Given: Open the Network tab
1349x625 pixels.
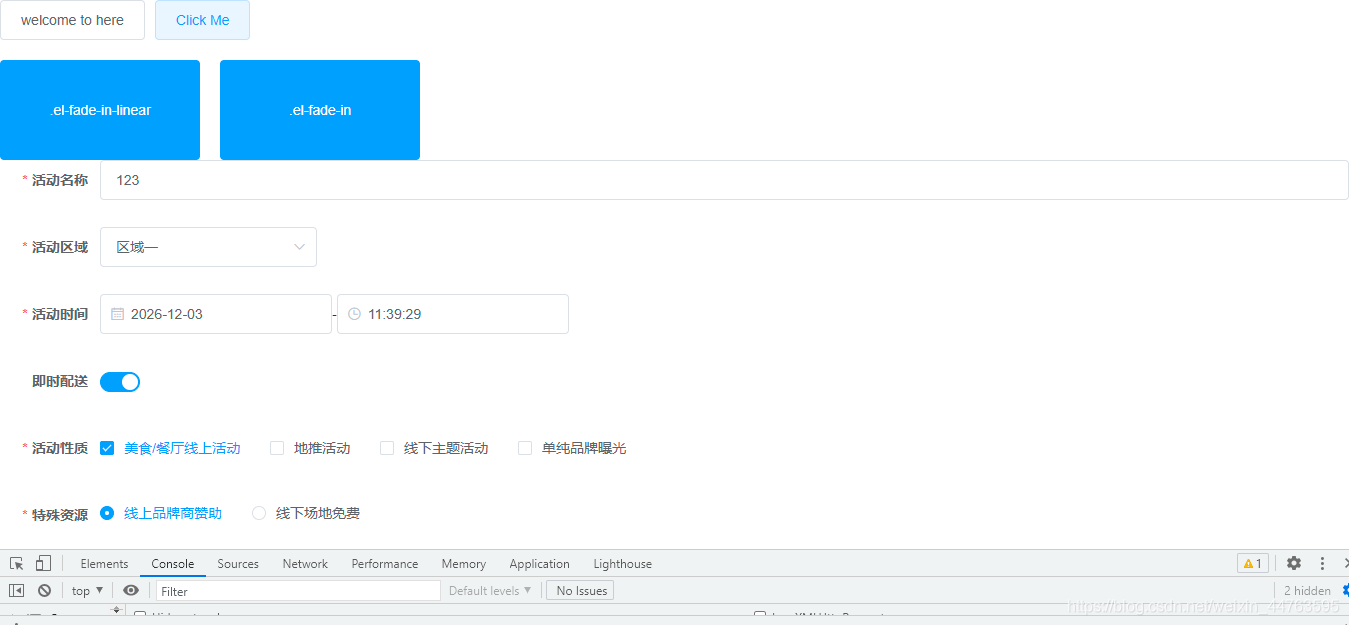Looking at the screenshot, I should (x=305, y=563).
